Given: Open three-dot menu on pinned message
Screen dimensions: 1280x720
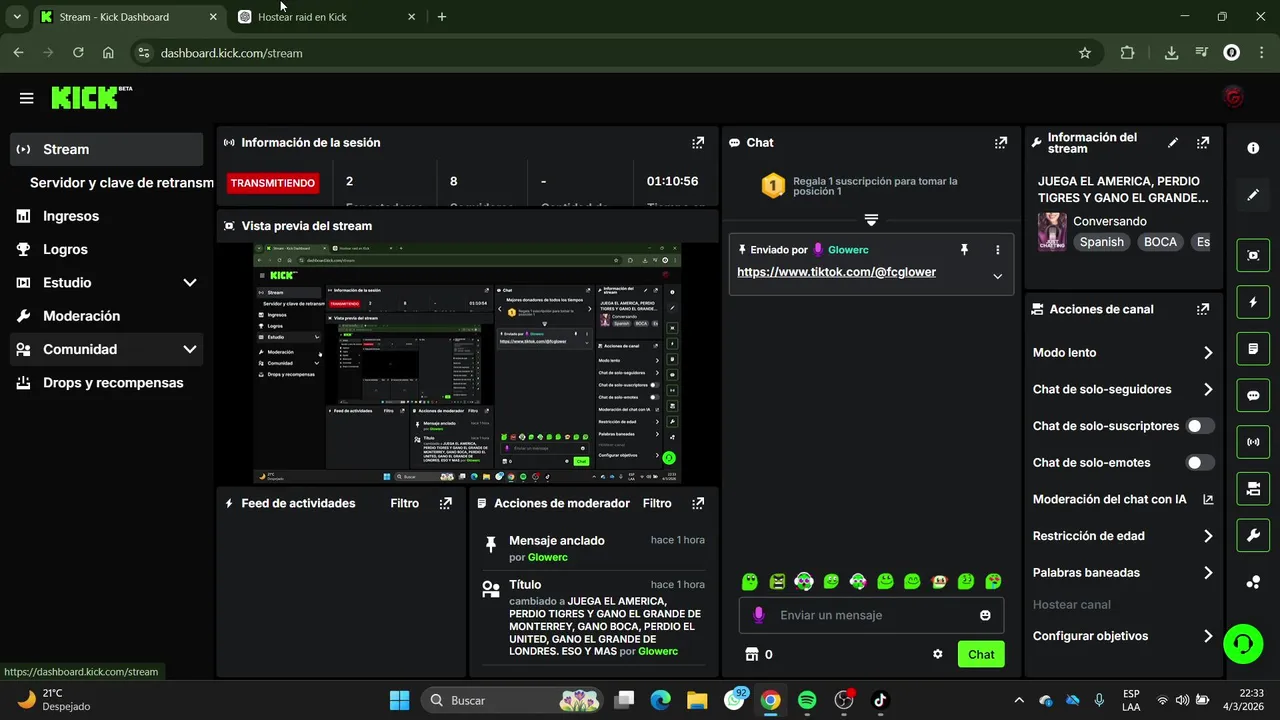Looking at the screenshot, I should pos(997,250).
